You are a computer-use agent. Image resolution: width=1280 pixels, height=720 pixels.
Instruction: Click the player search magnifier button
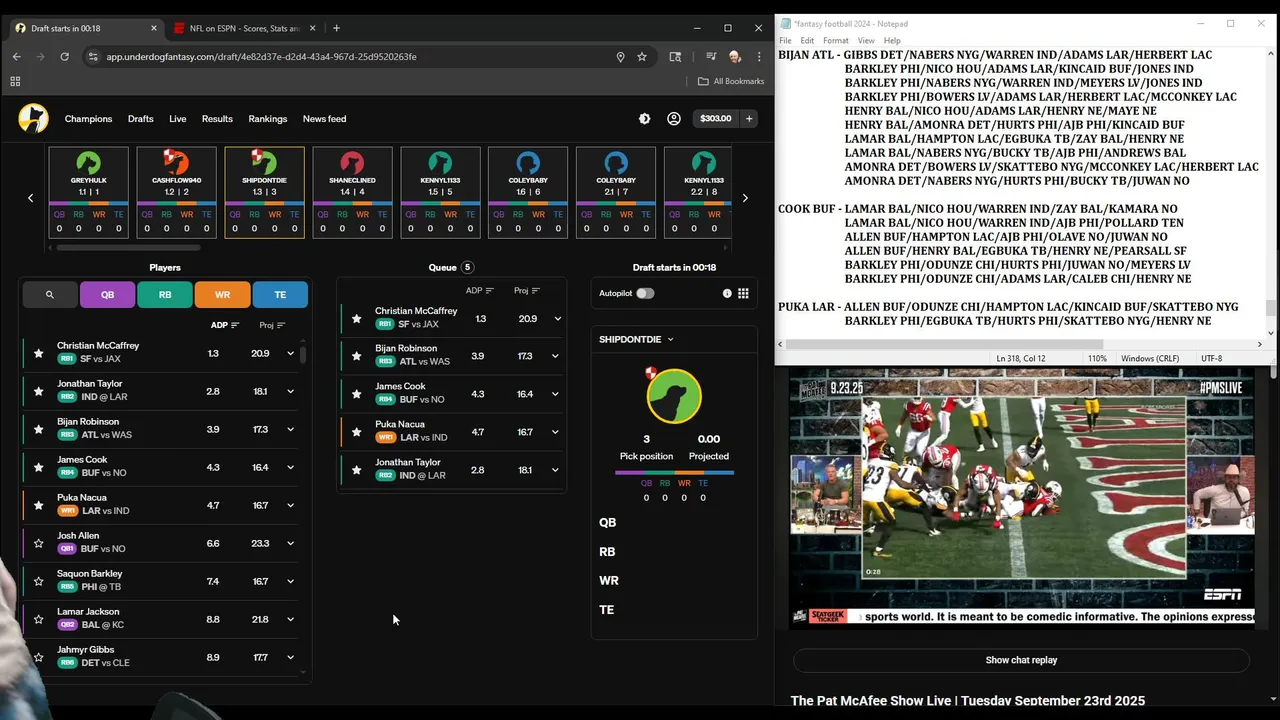(x=49, y=295)
